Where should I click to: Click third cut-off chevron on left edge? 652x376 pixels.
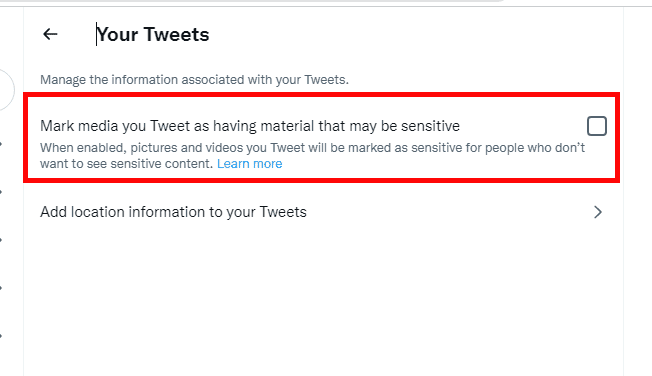[1, 240]
